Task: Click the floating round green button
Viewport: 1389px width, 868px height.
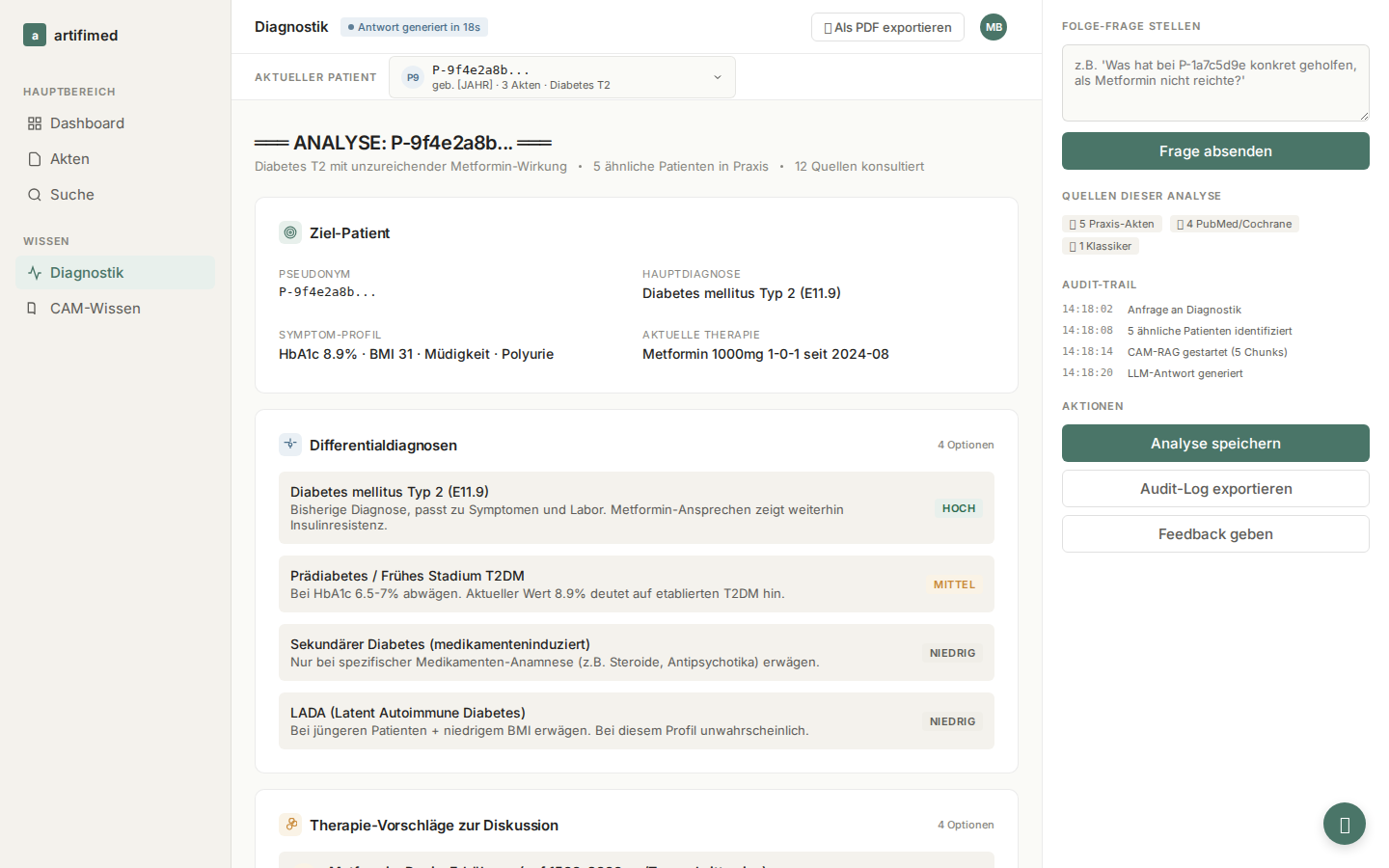Action: click(x=1345, y=824)
